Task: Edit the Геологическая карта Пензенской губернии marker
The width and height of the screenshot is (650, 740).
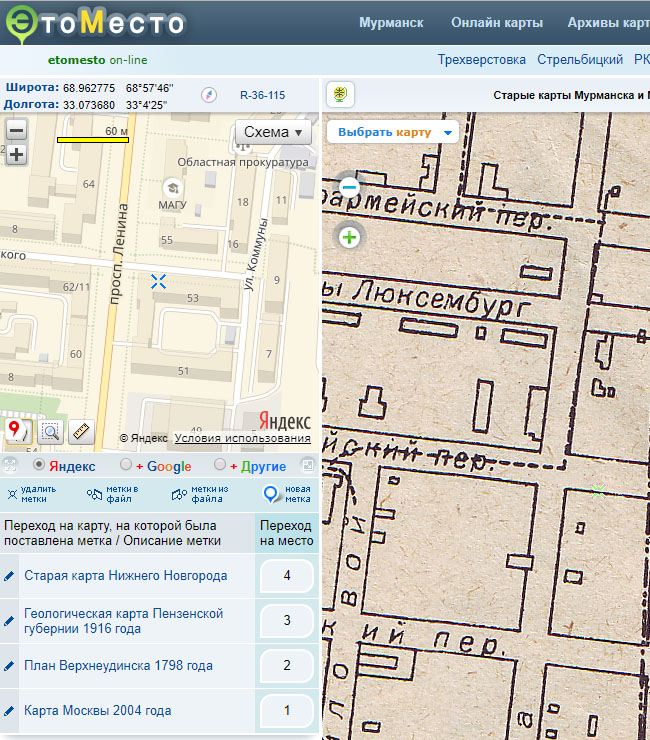Action: (9, 621)
